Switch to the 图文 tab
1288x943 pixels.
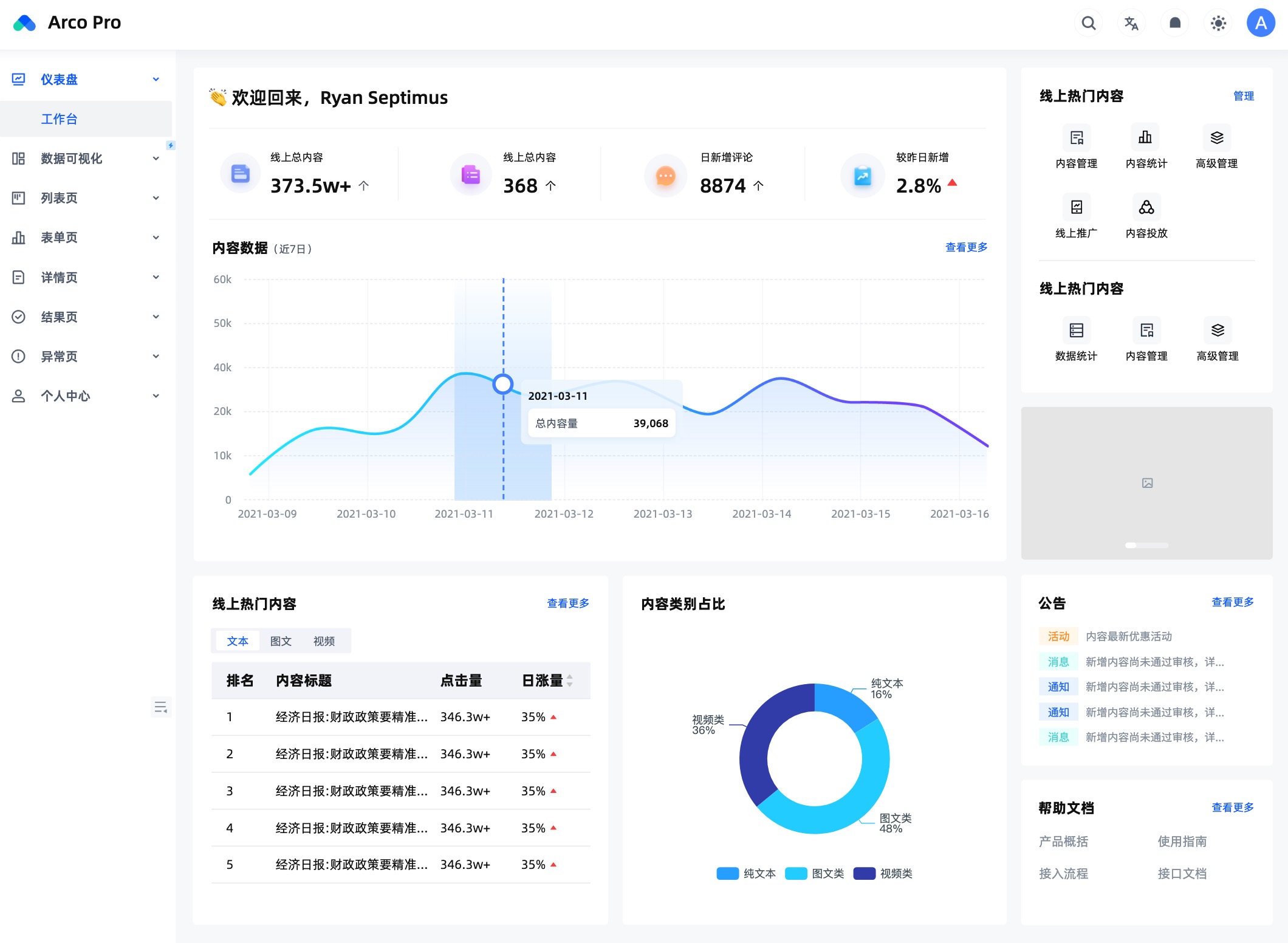tap(281, 641)
